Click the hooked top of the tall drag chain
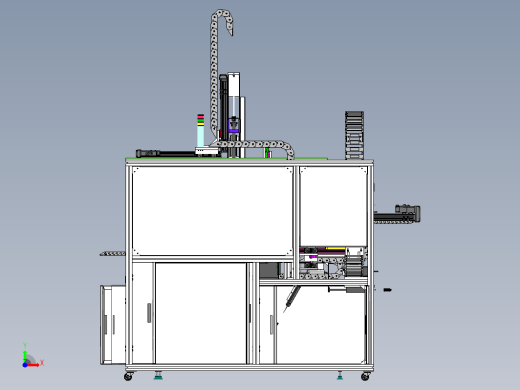Viewport: 520px width, 390px height. [x=222, y=20]
